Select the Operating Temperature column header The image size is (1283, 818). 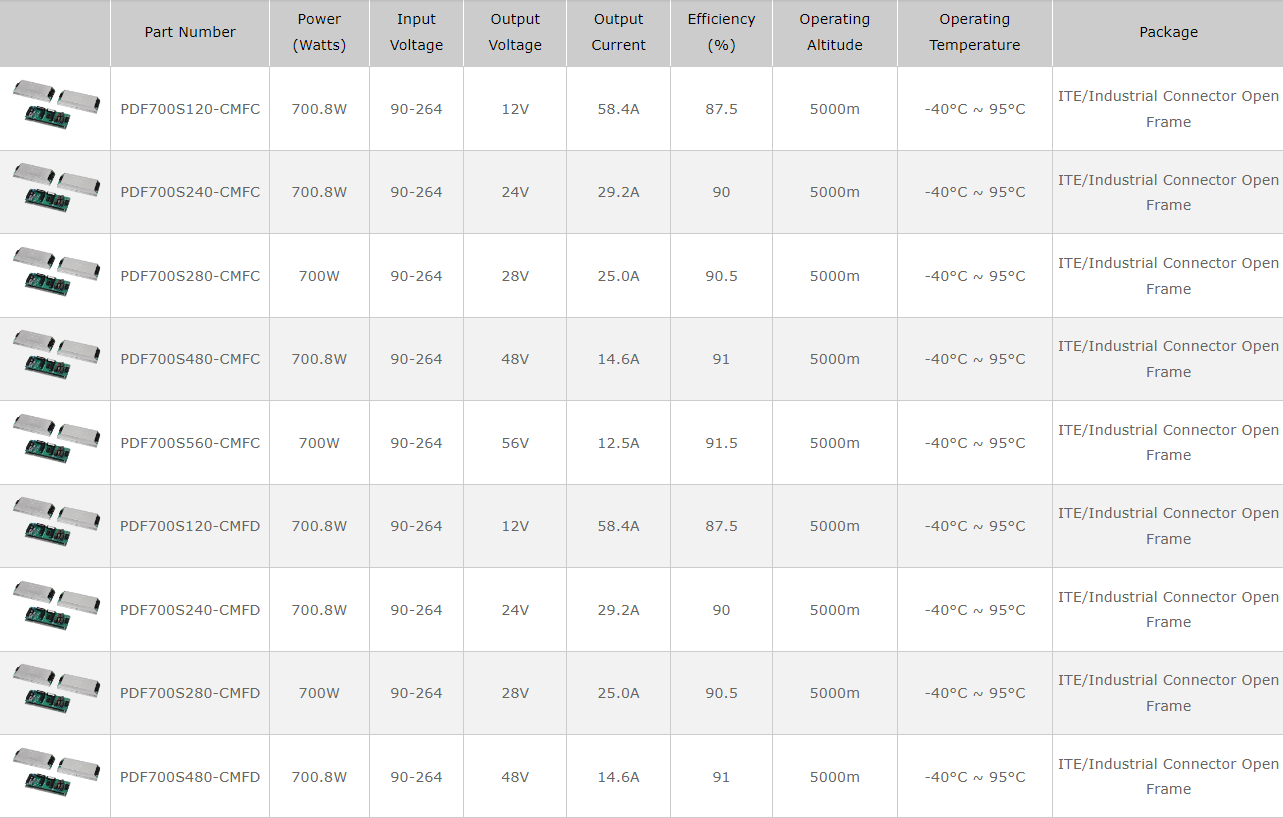coord(975,33)
